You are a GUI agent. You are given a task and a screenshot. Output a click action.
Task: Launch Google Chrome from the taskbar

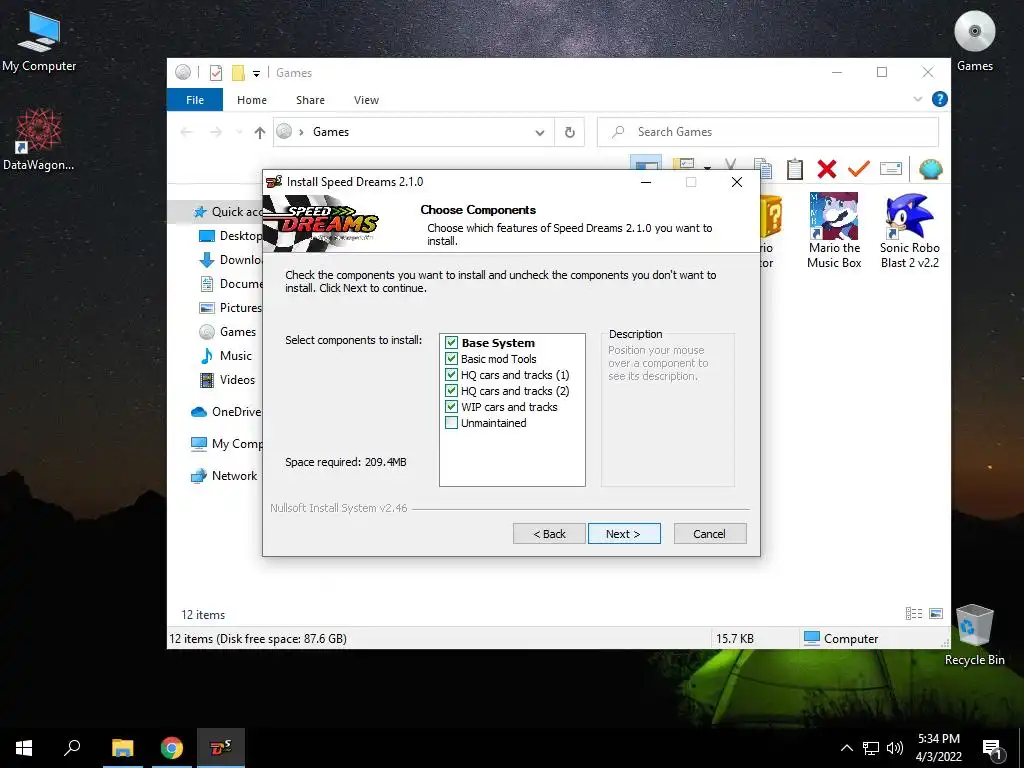tap(172, 748)
